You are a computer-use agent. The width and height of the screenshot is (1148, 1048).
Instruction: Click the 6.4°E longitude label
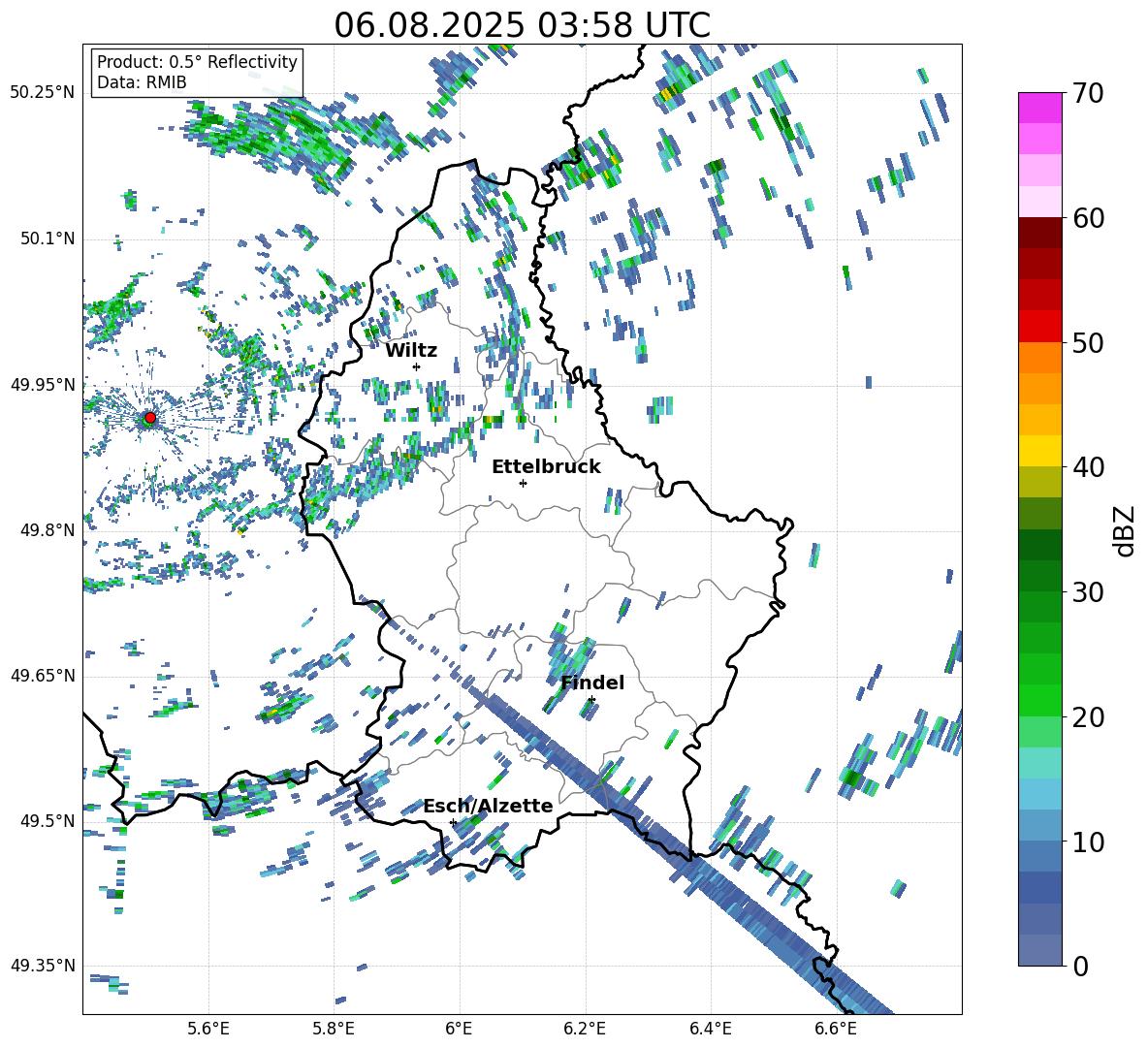pos(710,1029)
